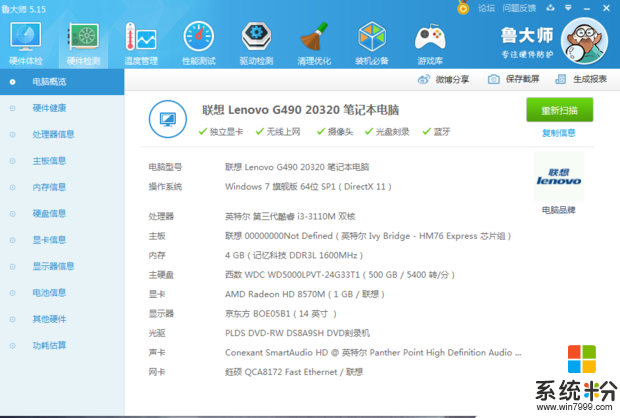Open the 论坛 forum link
This screenshot has height=418, width=620.
pos(486,8)
